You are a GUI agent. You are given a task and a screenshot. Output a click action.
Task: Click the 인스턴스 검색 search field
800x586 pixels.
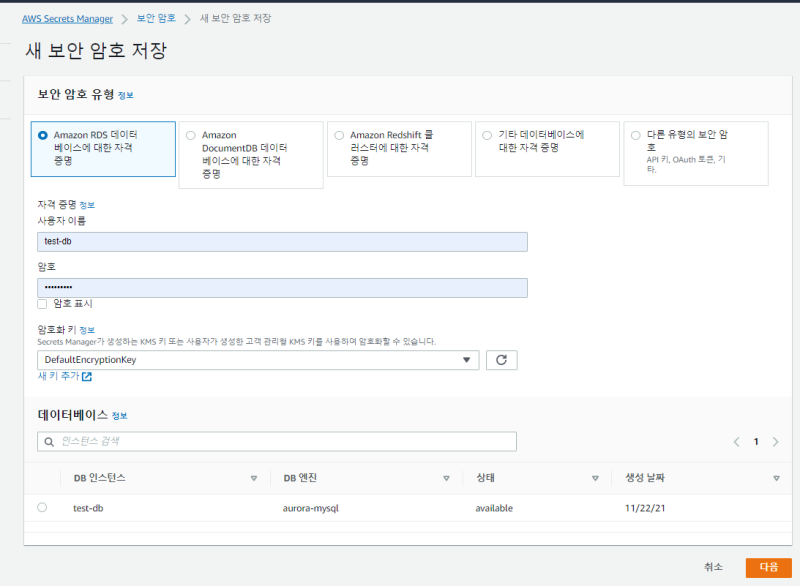277,441
